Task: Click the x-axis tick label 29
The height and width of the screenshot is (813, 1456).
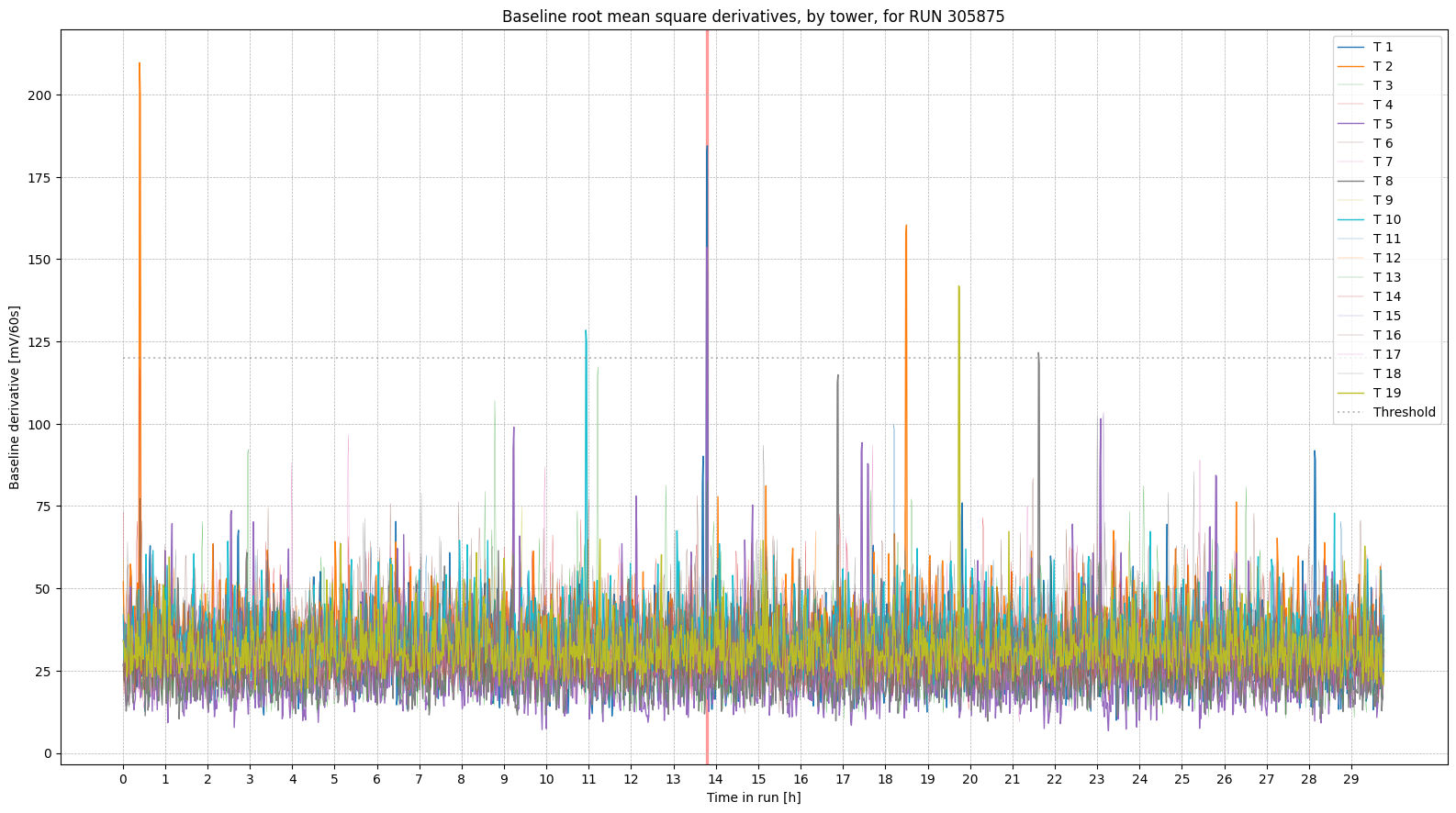Action: pyautogui.click(x=1351, y=779)
